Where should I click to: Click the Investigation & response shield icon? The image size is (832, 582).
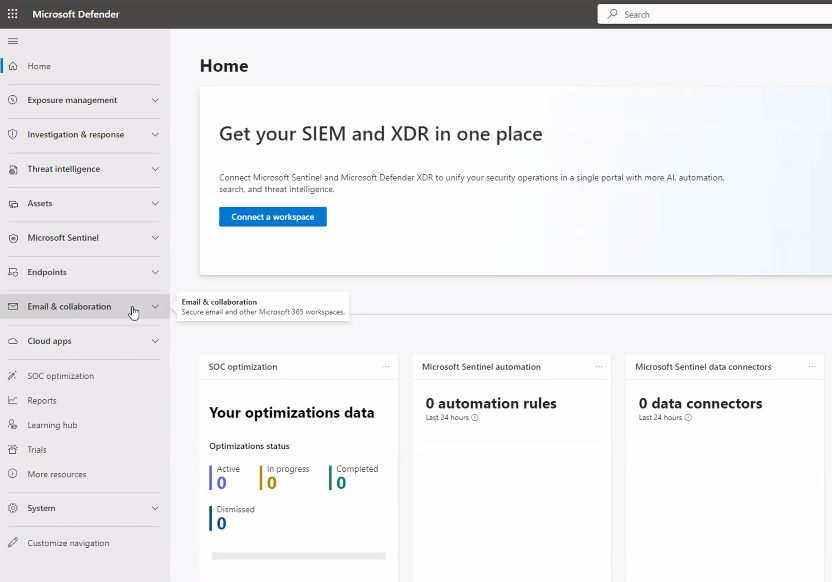12,134
